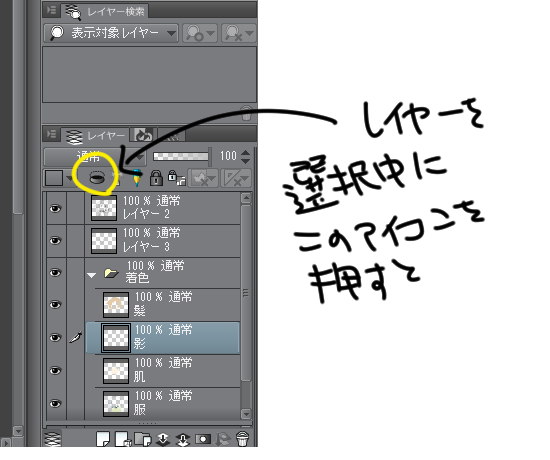Viewport: 550px width, 460px height.
Task: Click the レイヤー 3 layer thumbnail
Action: (104, 241)
